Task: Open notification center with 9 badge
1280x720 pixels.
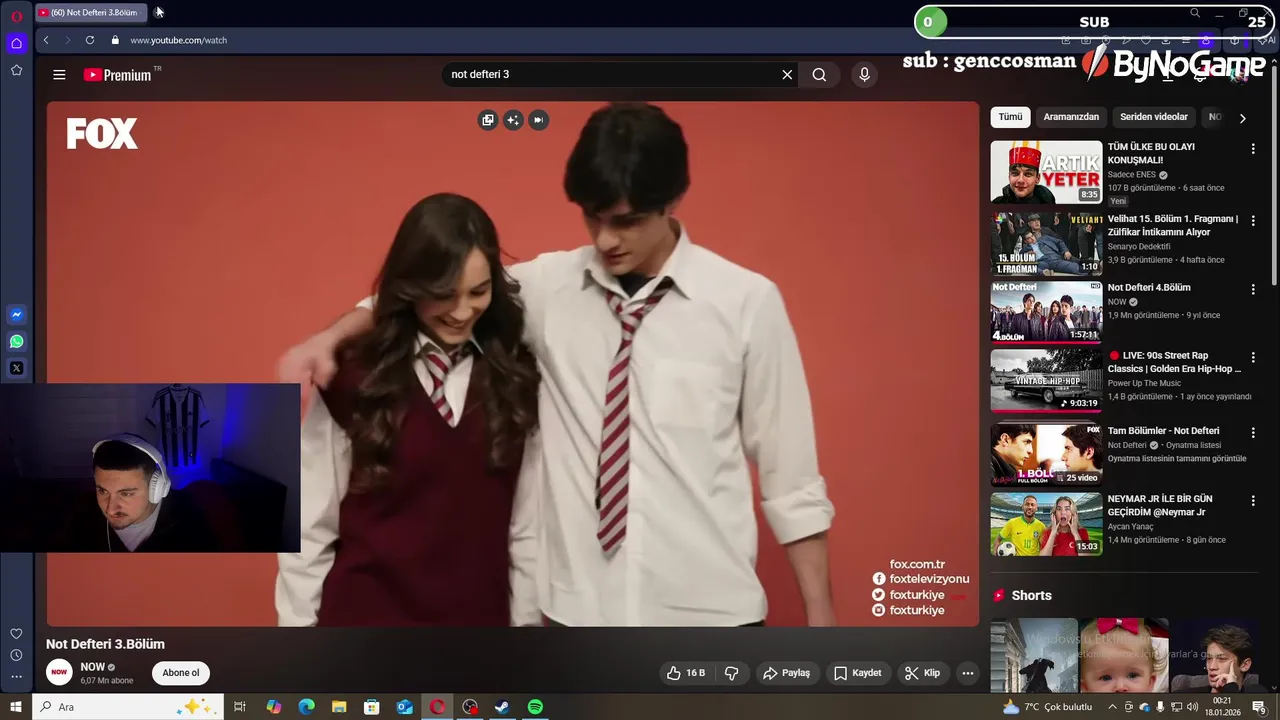Action: click(1259, 707)
